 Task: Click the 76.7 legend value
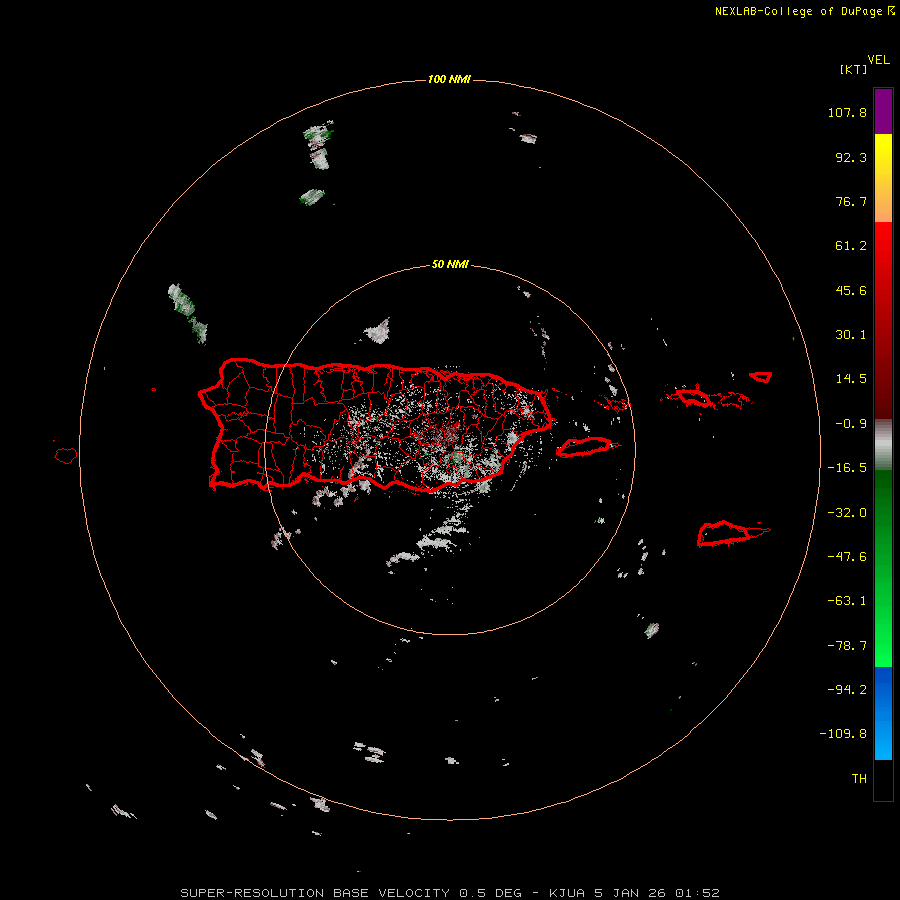(851, 201)
